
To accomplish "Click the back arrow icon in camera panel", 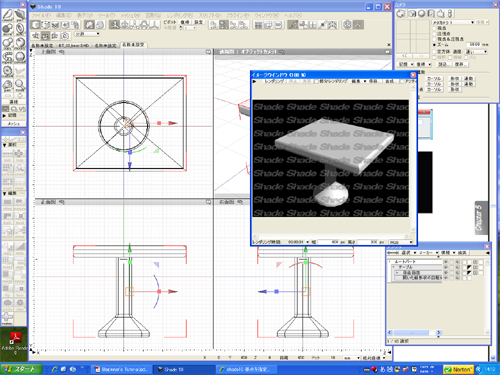I will click(401, 13).
